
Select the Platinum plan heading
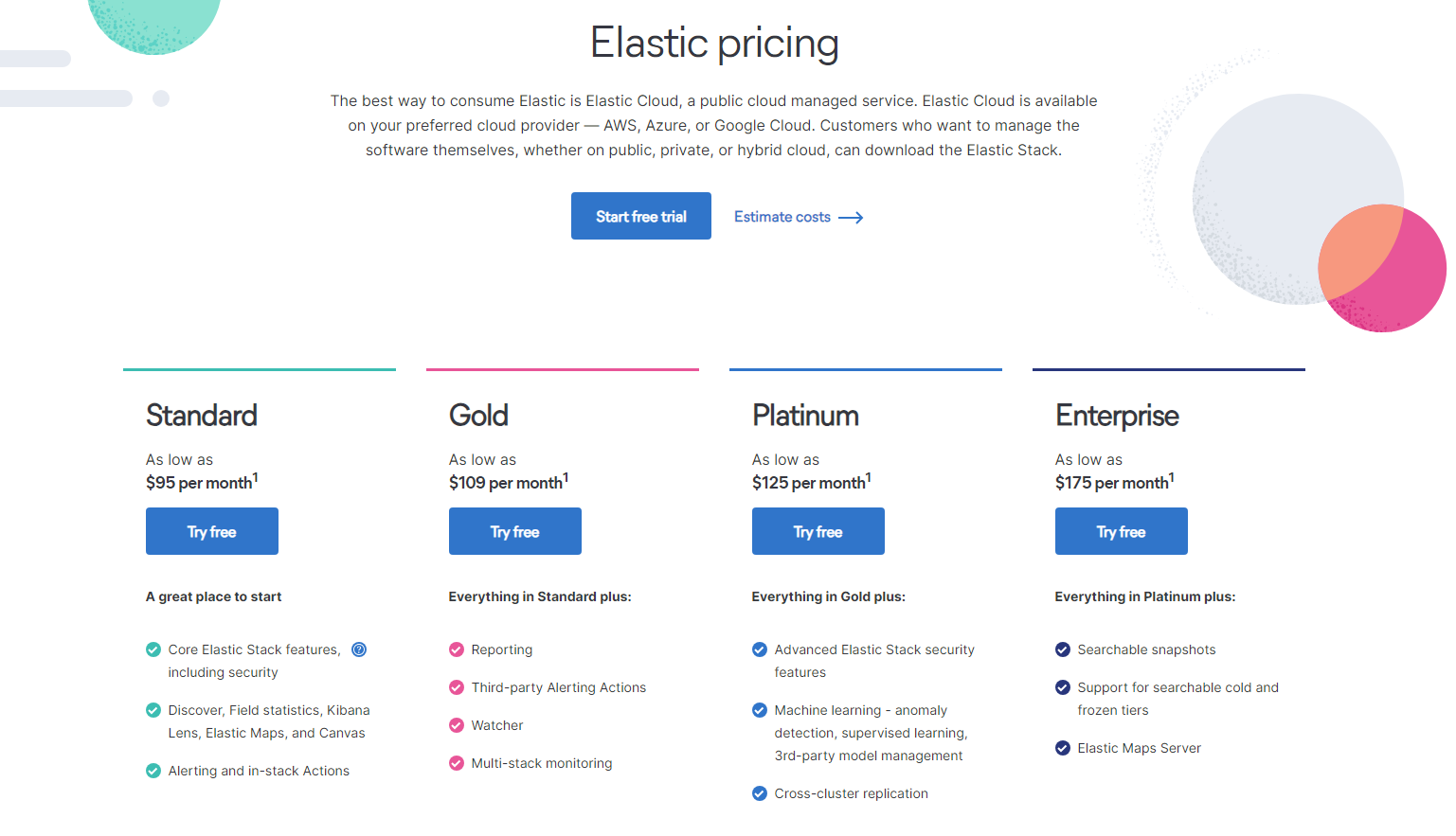pyautogui.click(x=805, y=416)
